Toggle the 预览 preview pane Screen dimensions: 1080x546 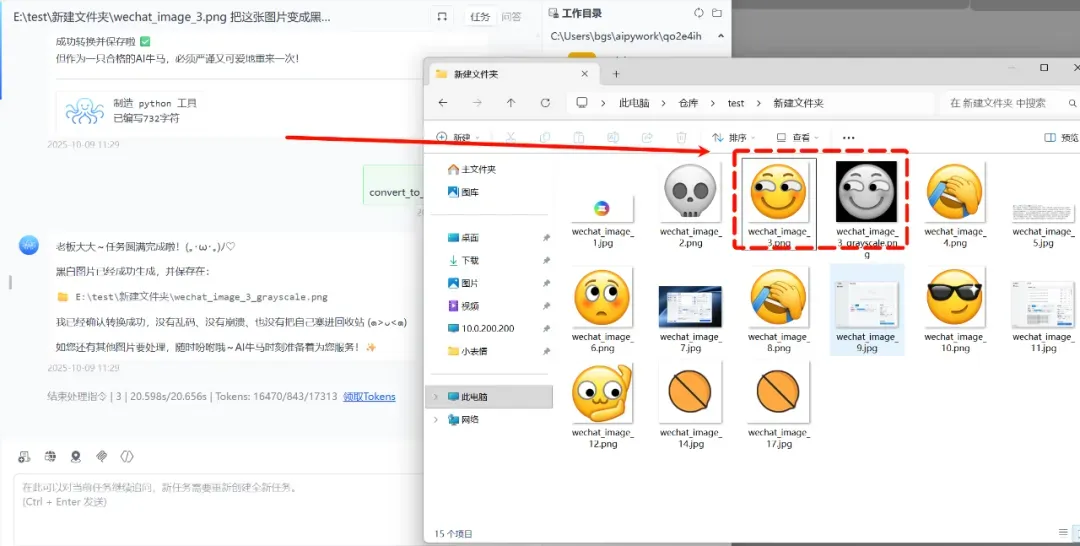1061,138
